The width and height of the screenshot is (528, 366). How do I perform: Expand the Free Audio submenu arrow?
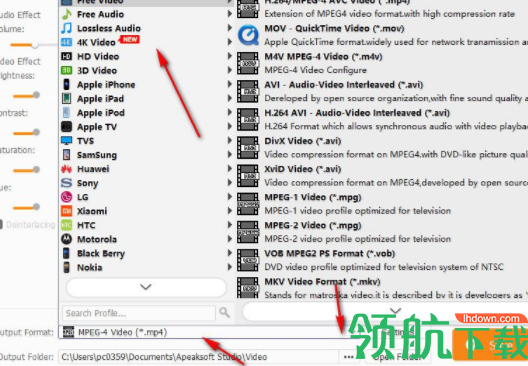tap(230, 14)
